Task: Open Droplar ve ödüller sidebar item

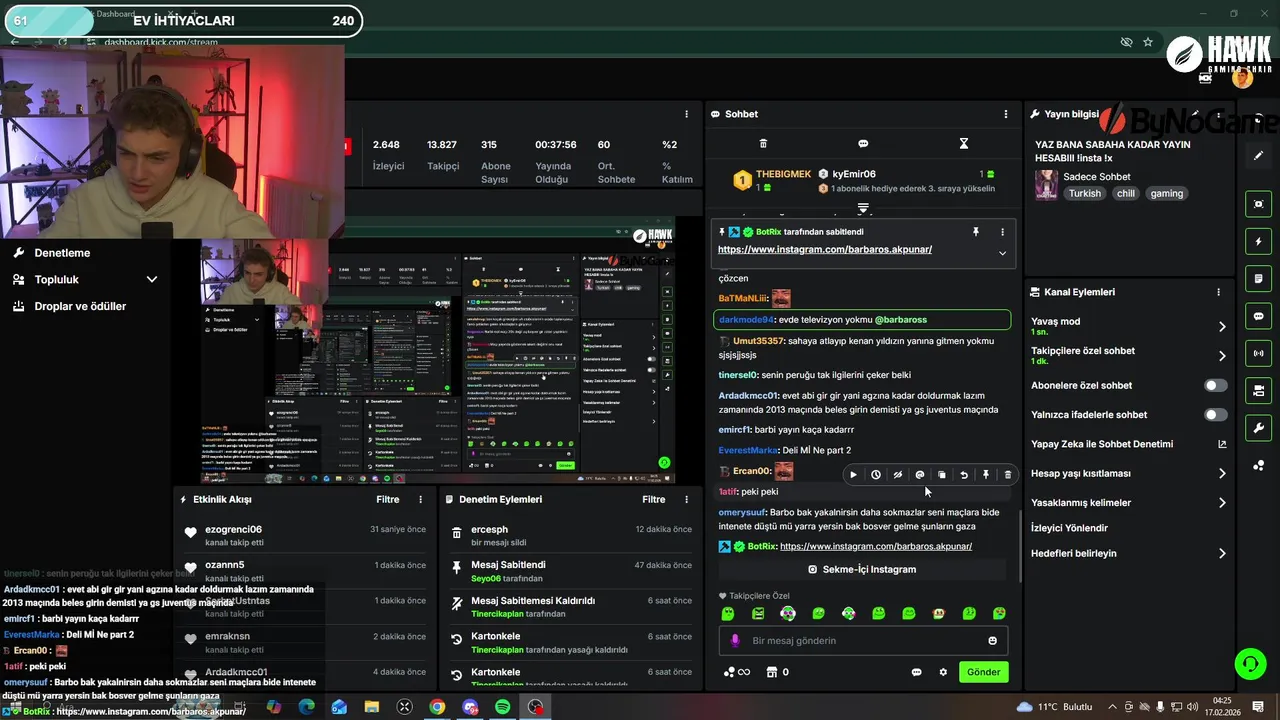Action: point(80,306)
